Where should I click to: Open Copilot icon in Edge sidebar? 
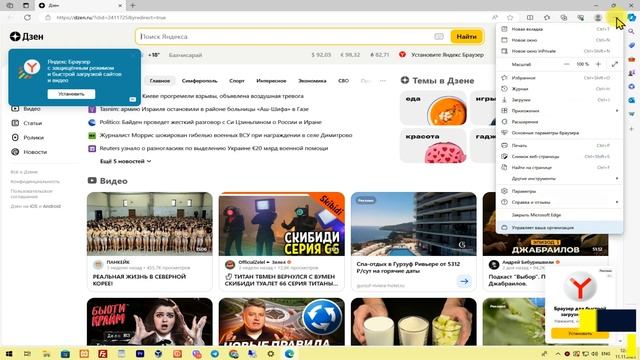(x=632, y=18)
